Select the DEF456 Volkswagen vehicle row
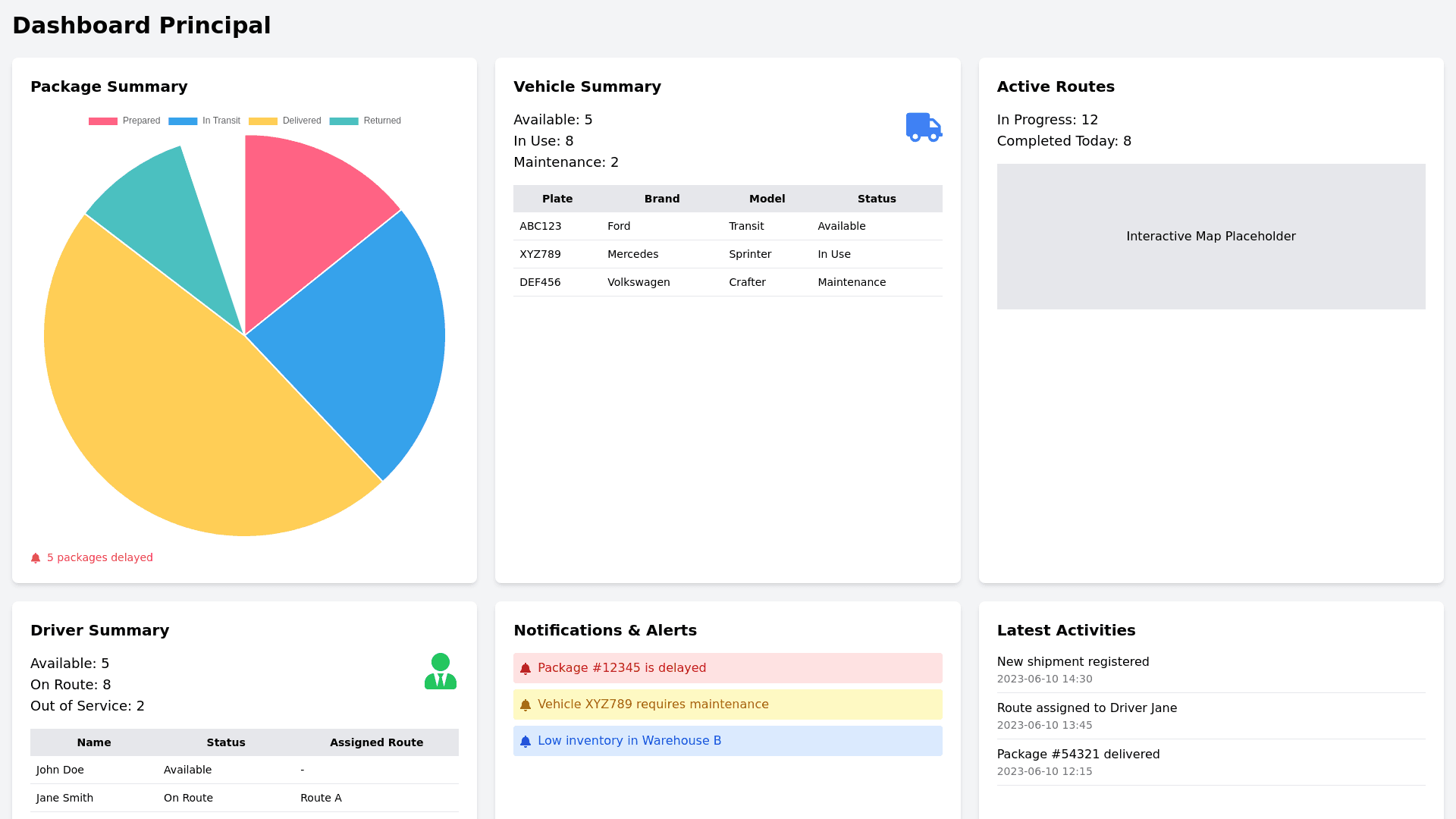1456x819 pixels. (x=727, y=282)
